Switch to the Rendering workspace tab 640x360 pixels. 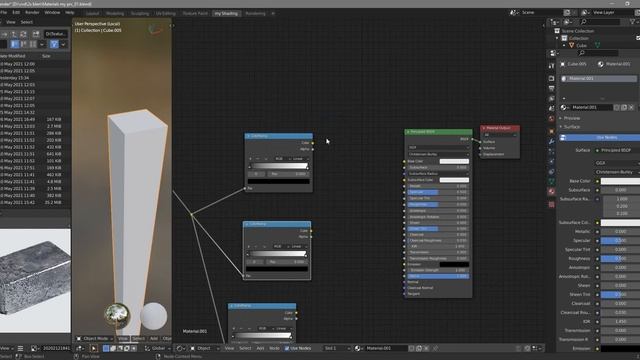(x=255, y=13)
